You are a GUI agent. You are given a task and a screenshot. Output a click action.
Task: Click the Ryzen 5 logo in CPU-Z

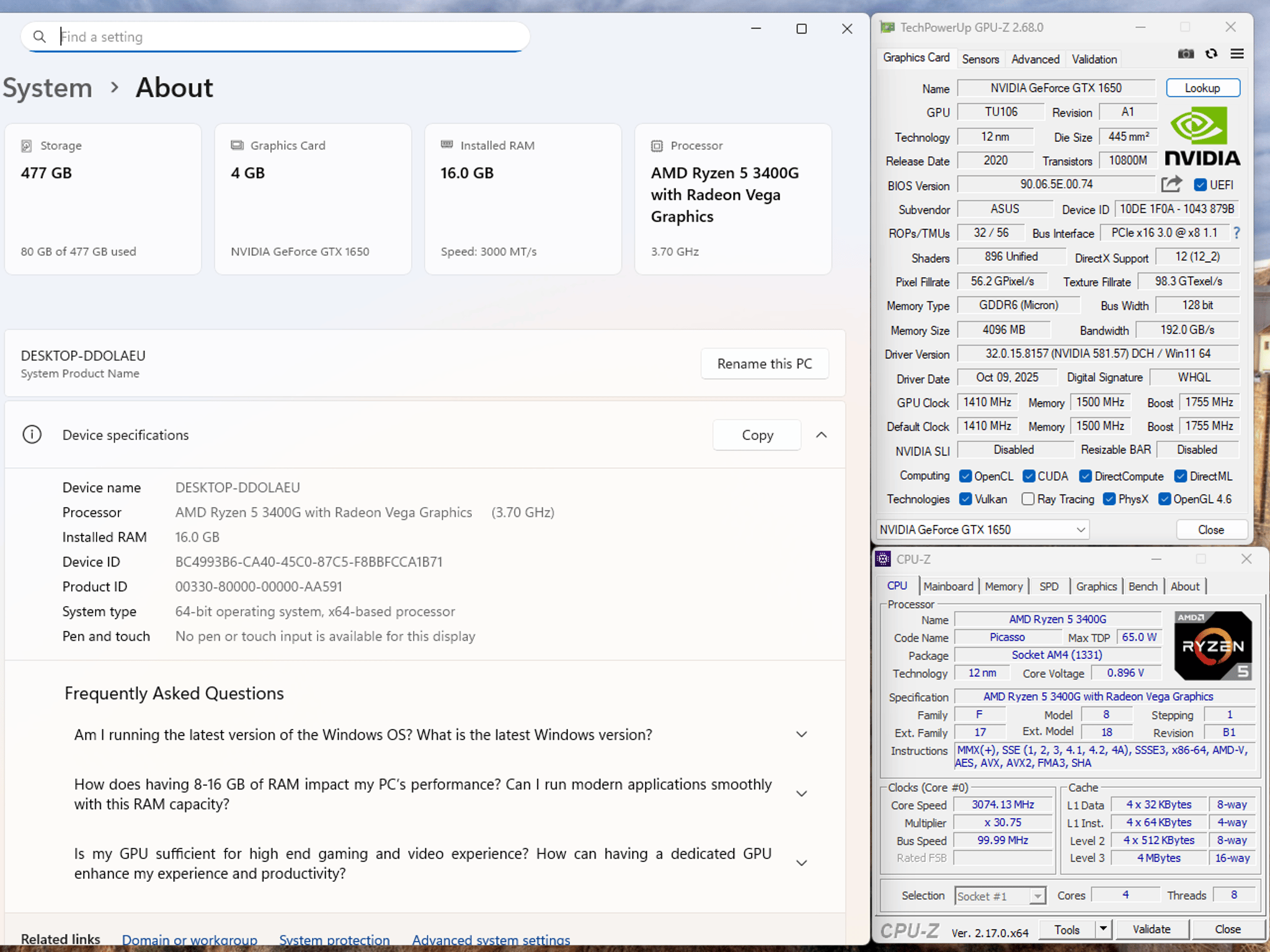click(1213, 646)
